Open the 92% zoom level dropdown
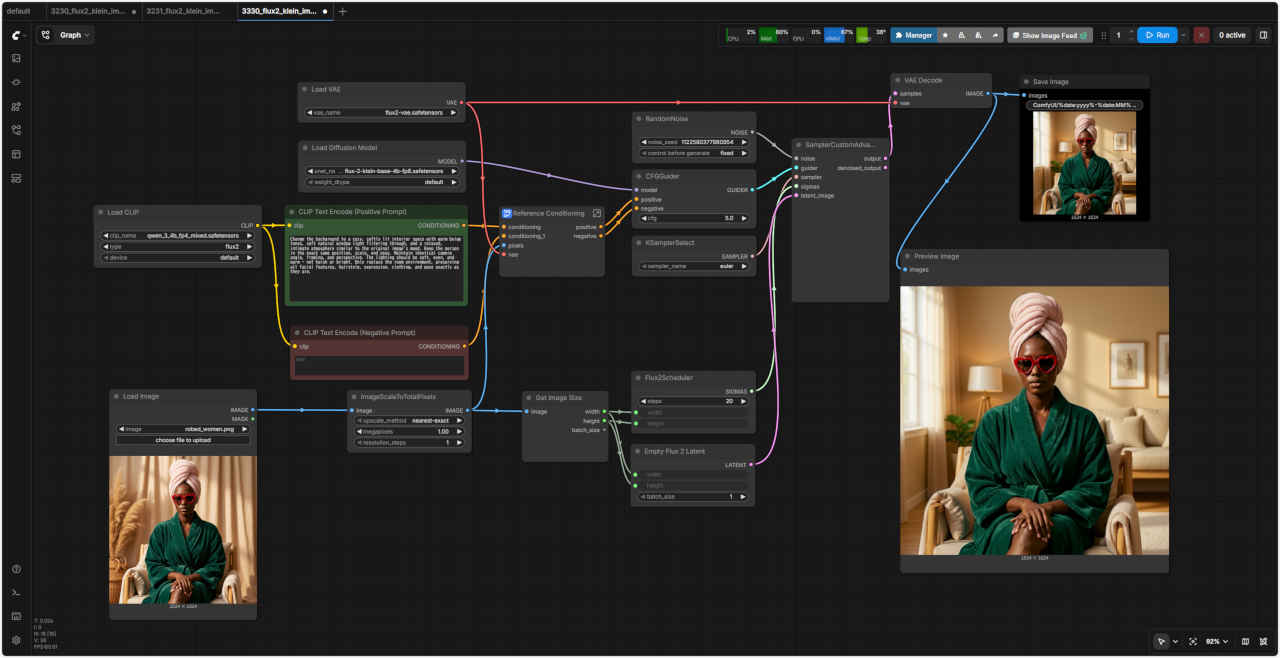1280x658 pixels. point(1217,641)
